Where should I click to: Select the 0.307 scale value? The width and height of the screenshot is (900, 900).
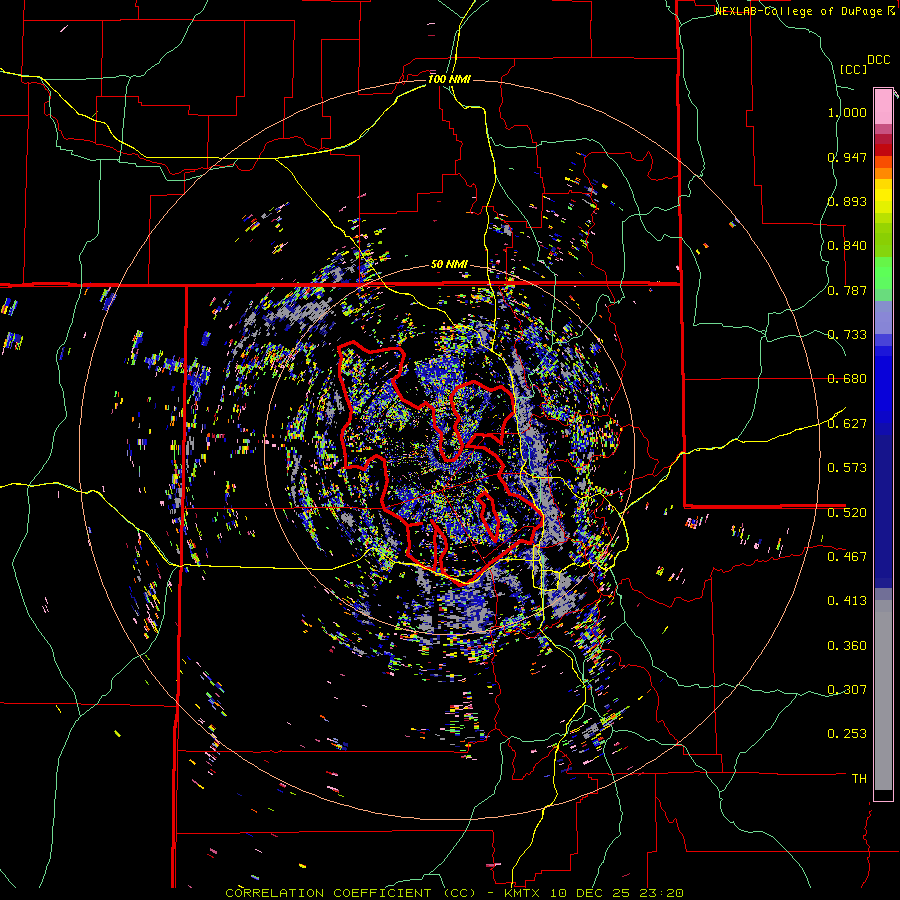coord(847,690)
